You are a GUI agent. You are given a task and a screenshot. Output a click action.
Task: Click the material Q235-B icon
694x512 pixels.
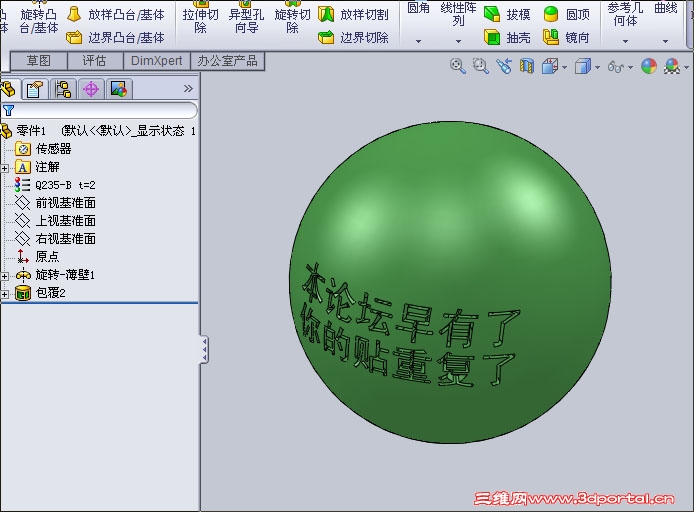[x=22, y=185]
